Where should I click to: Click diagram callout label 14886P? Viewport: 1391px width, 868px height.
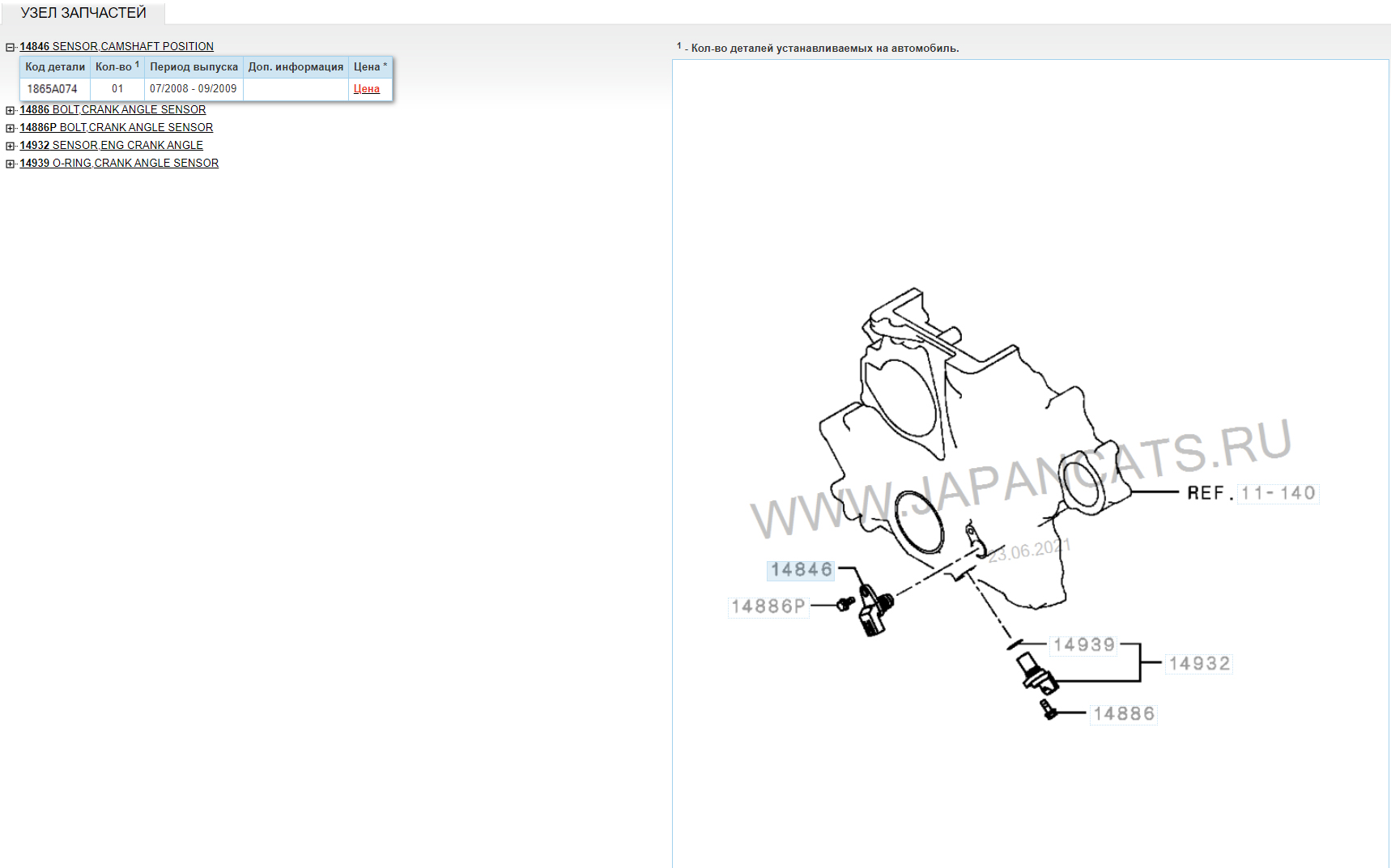pos(768,606)
